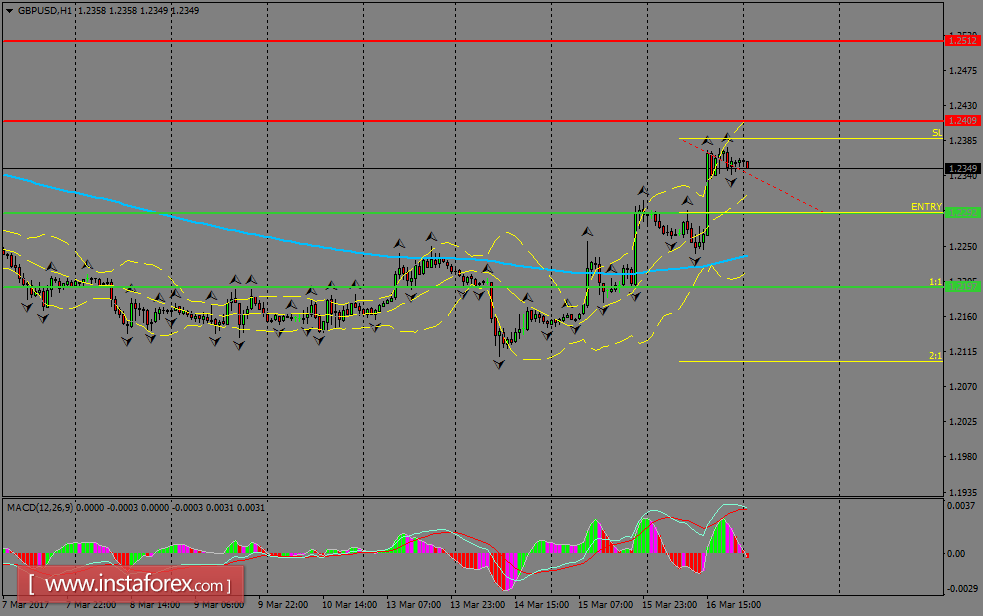Select the yellow 2:1 horizontal line
983x616 pixels.
811,362
